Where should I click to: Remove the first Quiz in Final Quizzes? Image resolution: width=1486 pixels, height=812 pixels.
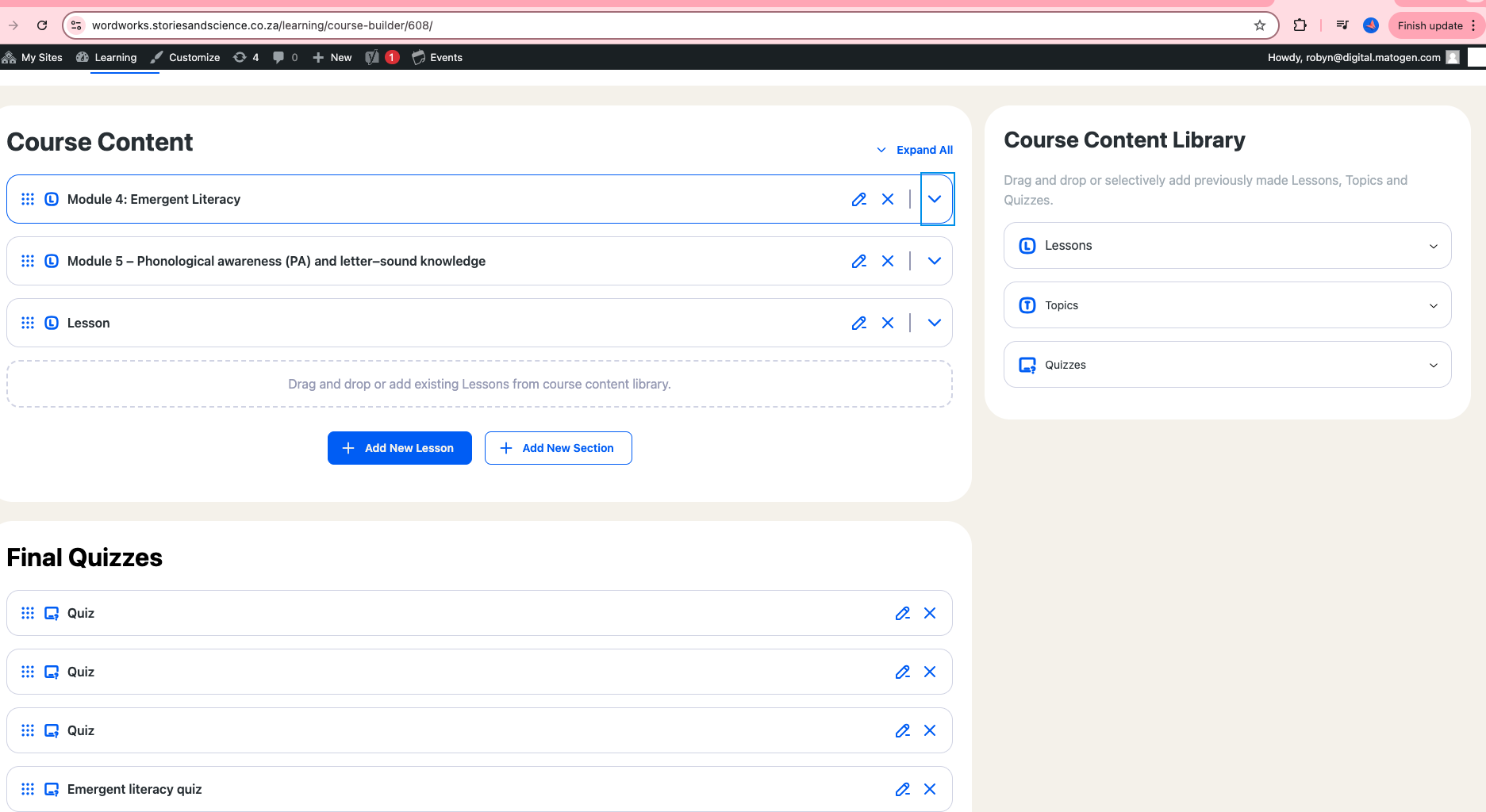(930, 614)
